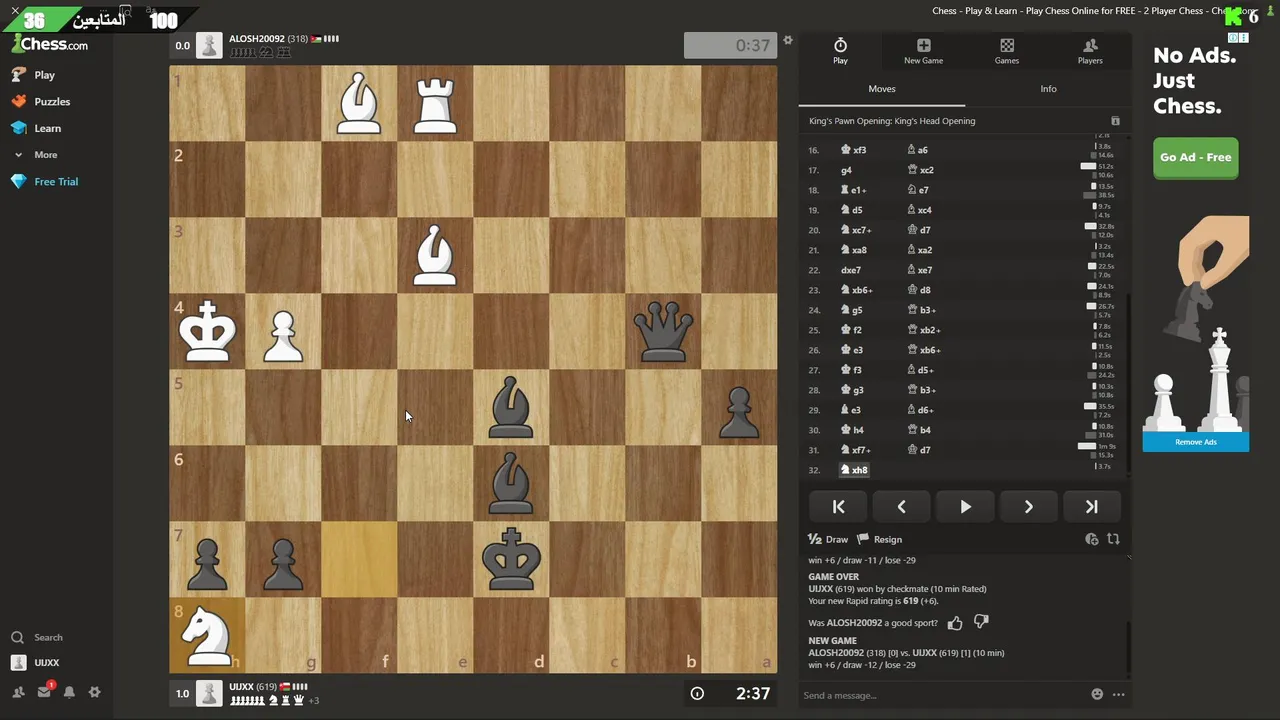Image resolution: width=1280 pixels, height=720 pixels.
Task: Jump to first move of game
Action: [x=838, y=507]
